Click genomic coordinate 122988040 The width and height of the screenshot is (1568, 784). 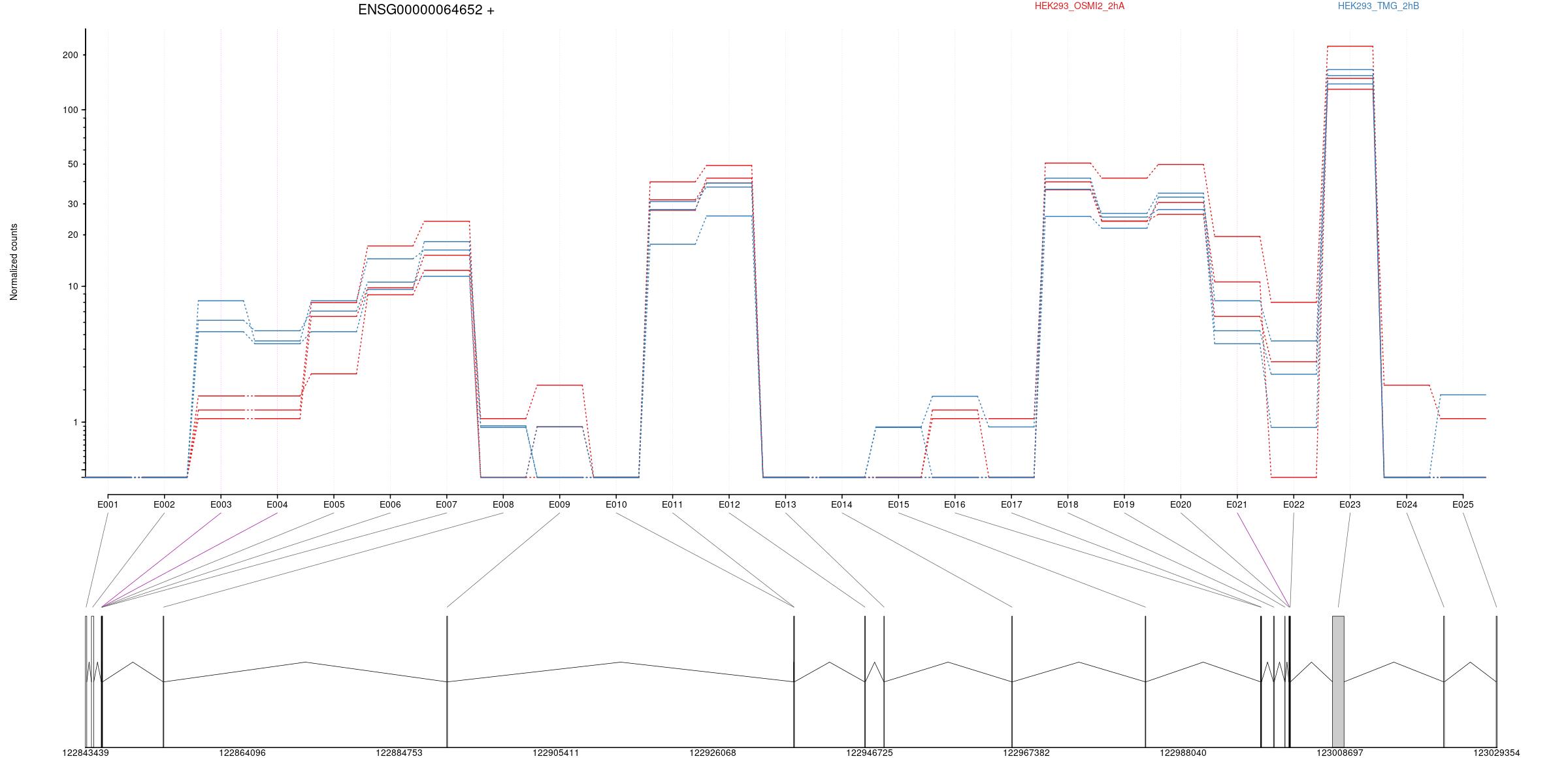coord(1183,753)
